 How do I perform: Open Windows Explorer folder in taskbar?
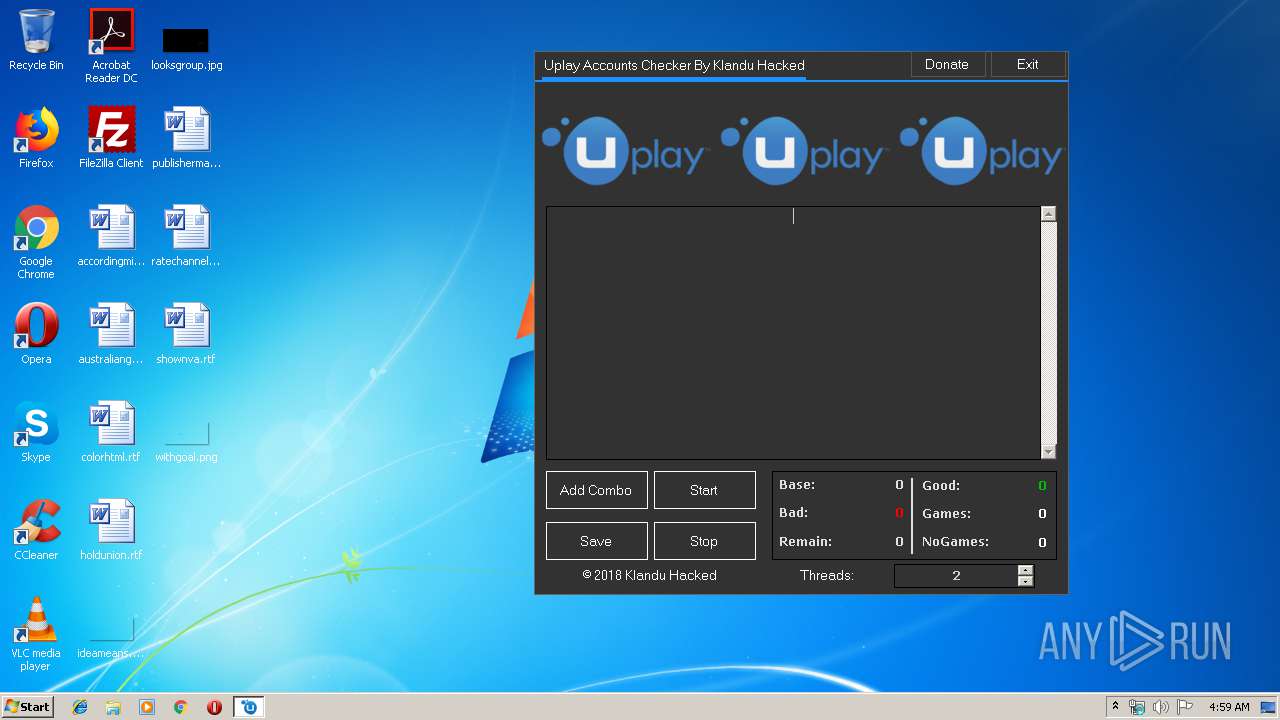113,707
